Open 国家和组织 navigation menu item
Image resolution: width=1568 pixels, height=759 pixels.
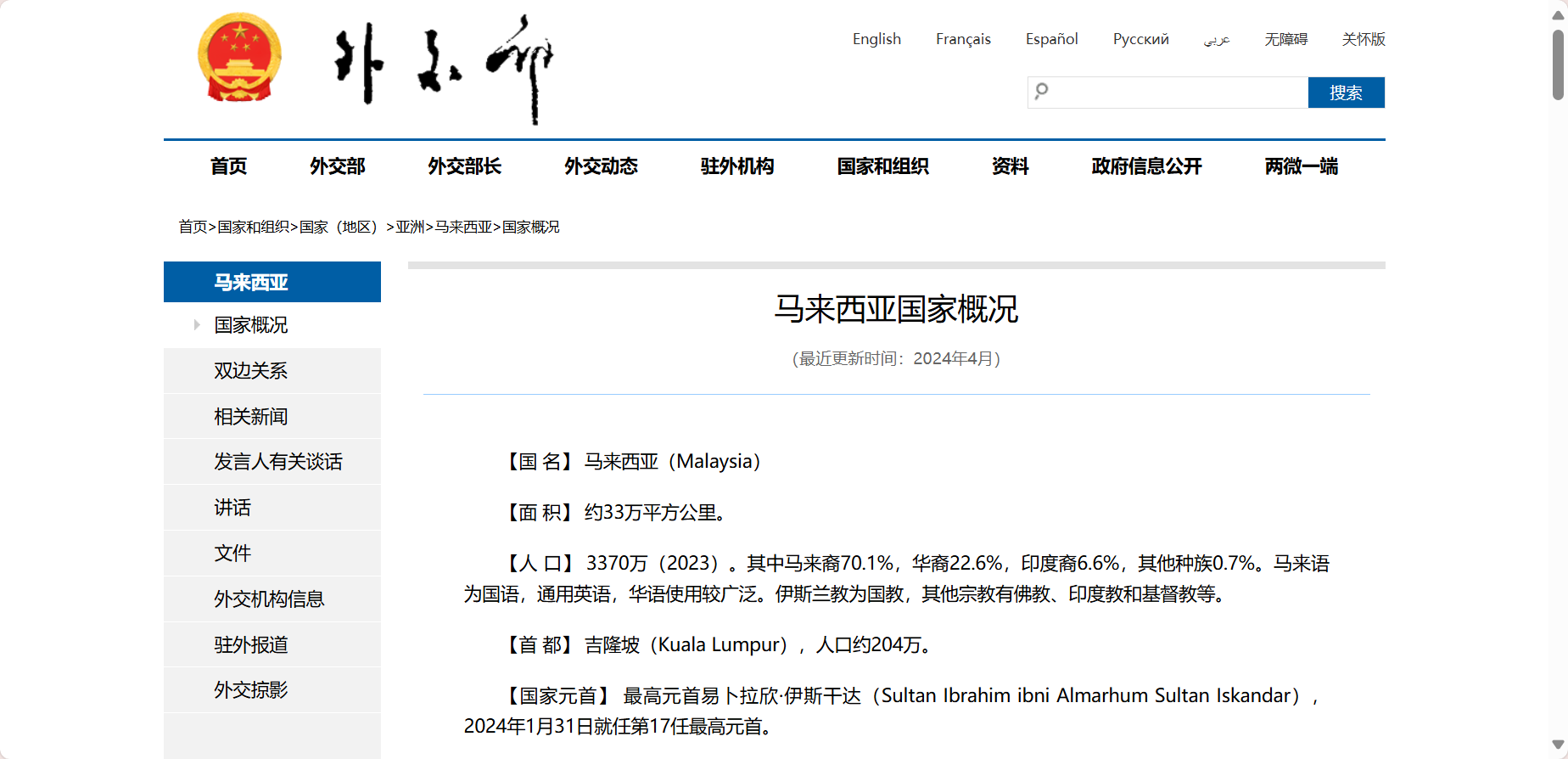pyautogui.click(x=882, y=166)
